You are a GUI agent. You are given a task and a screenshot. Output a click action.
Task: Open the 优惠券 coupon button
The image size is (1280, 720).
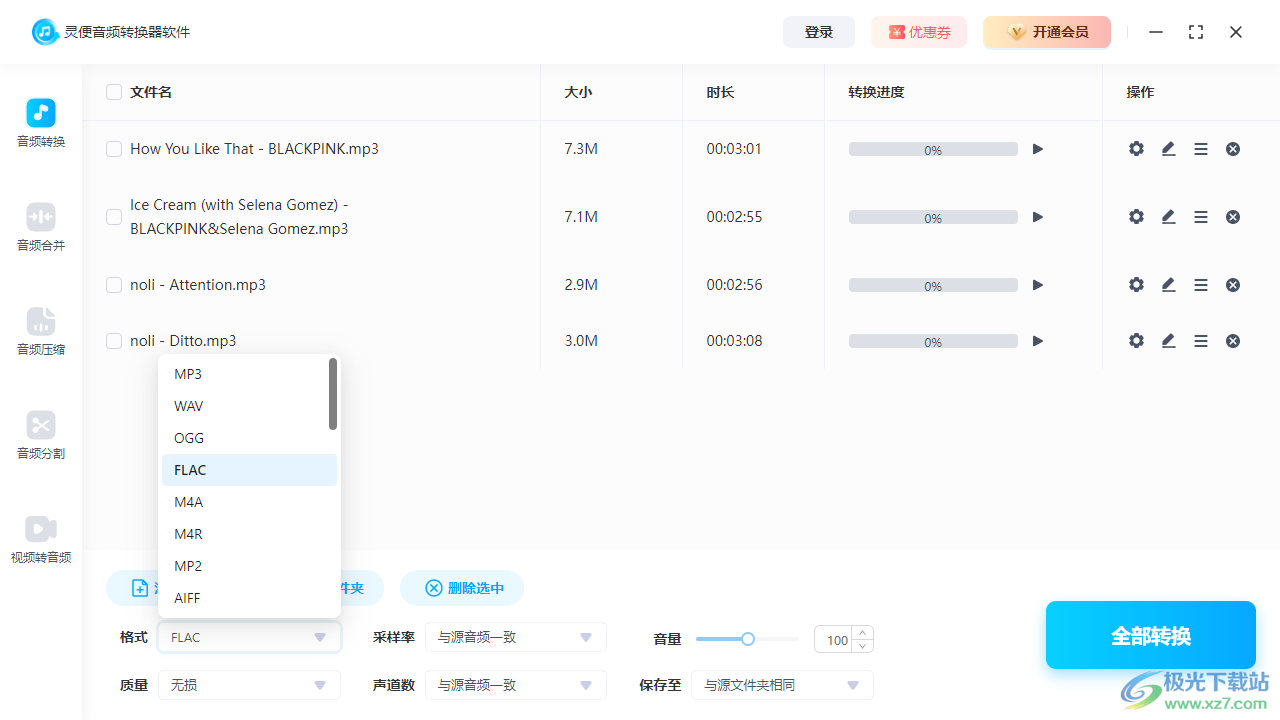pos(919,32)
